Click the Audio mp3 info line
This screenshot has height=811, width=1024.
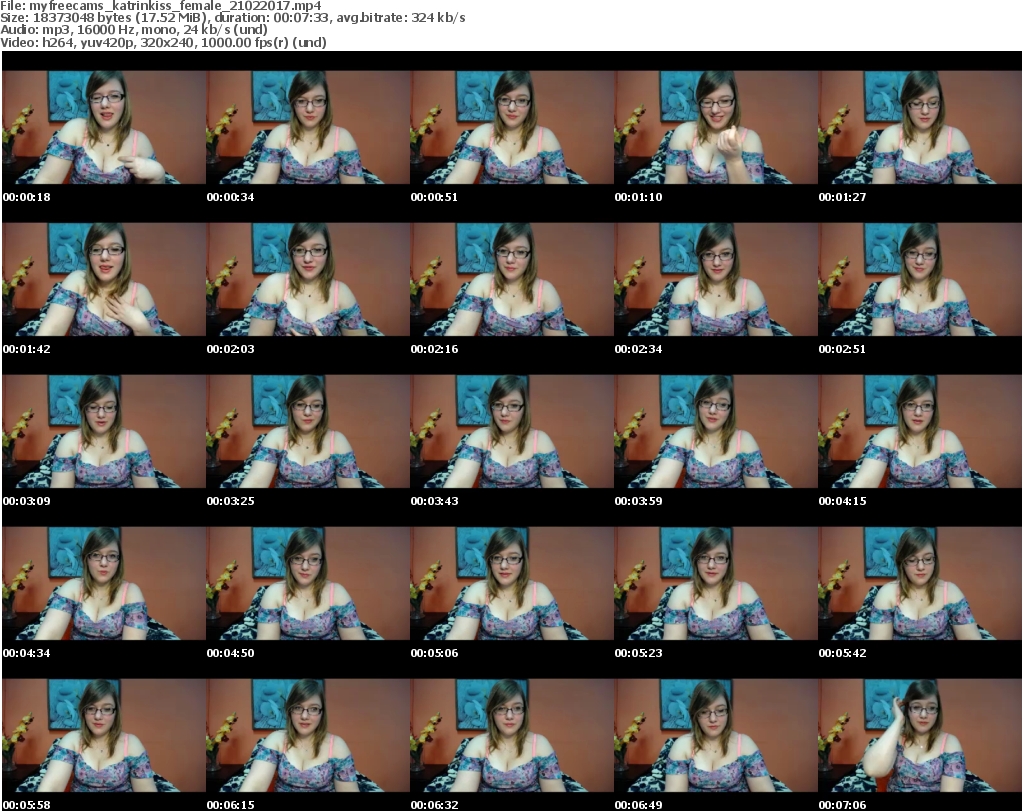(134, 30)
